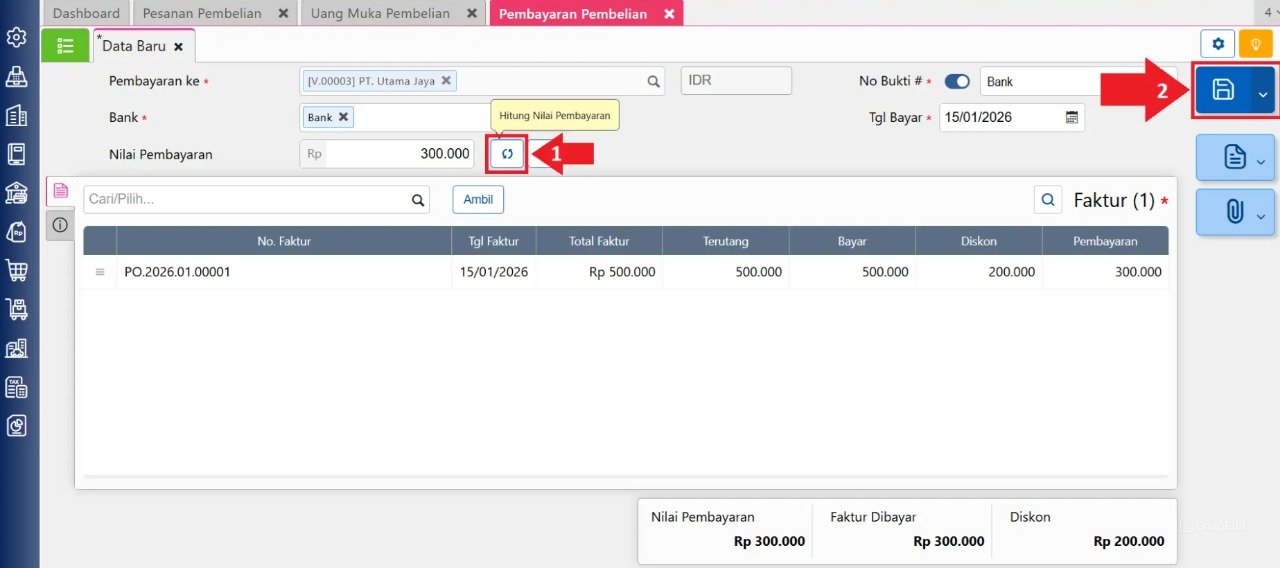This screenshot has width=1280, height=568.
Task: Open the tab counter dropdown showing 4
Action: 1270,12
